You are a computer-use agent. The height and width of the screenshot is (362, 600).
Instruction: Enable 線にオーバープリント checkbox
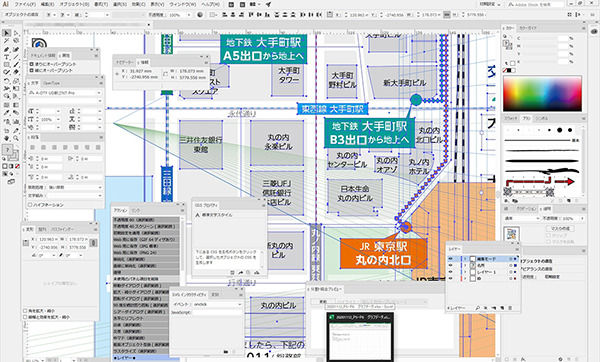[x=32, y=70]
